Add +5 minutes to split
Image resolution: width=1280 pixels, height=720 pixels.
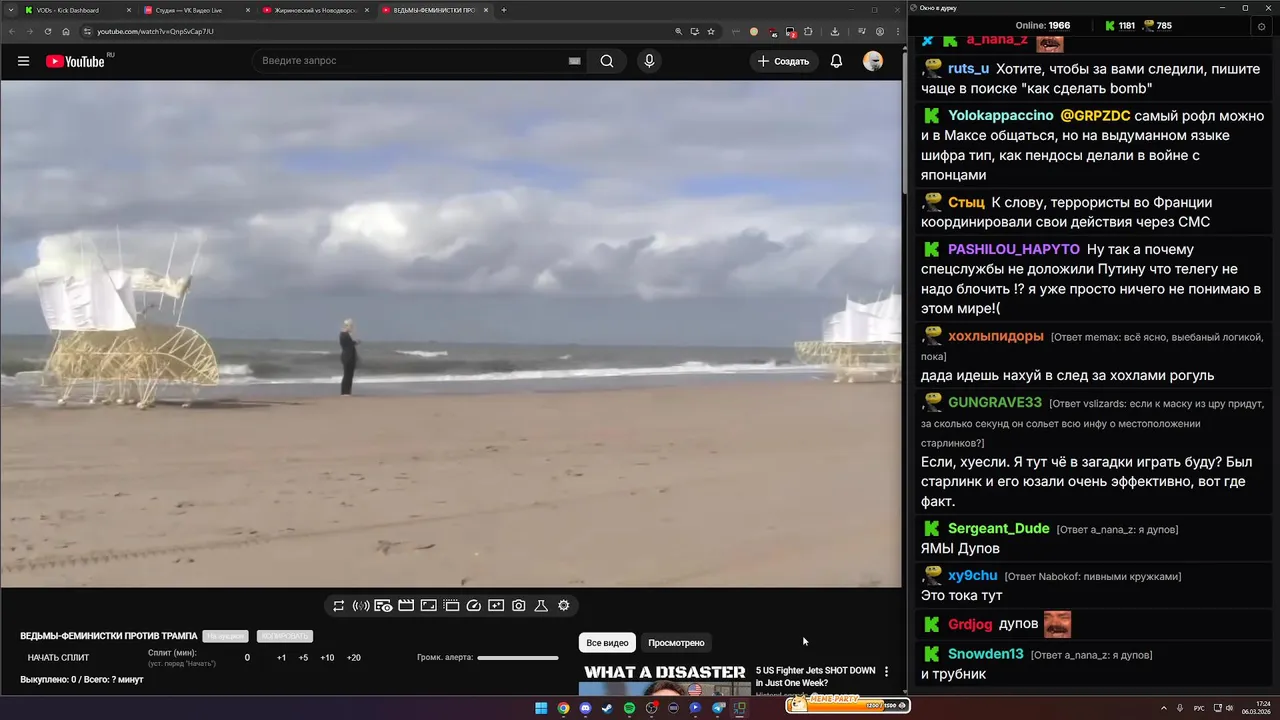(x=303, y=658)
